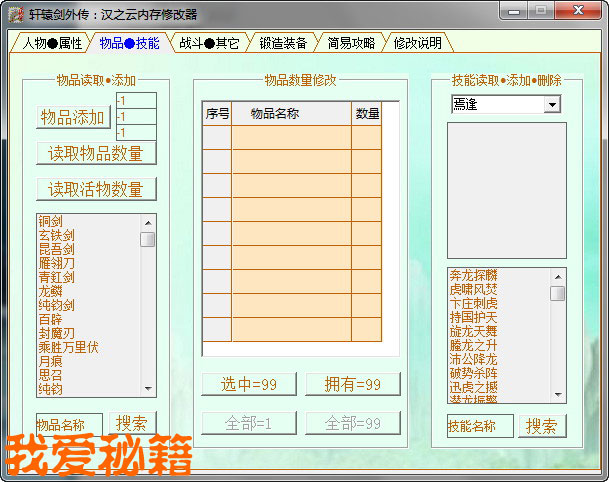Click 搜索 button beside 技能名称

click(542, 426)
